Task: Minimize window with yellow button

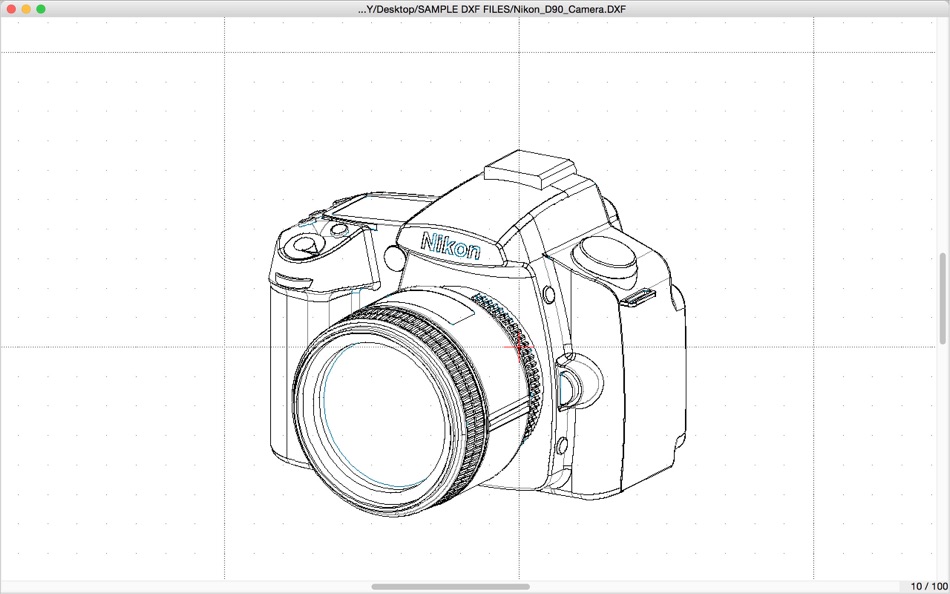Action: point(26,9)
